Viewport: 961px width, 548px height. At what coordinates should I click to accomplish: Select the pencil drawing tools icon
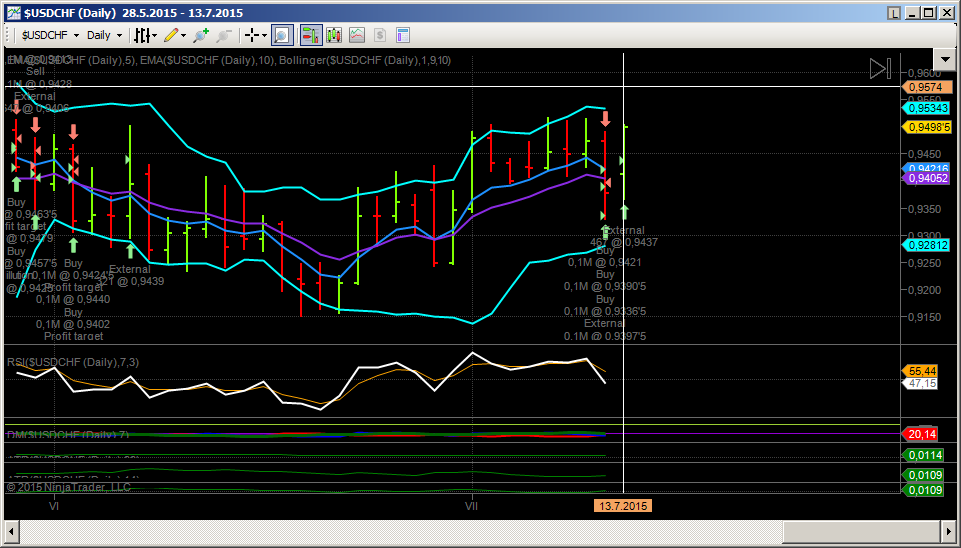click(x=171, y=35)
